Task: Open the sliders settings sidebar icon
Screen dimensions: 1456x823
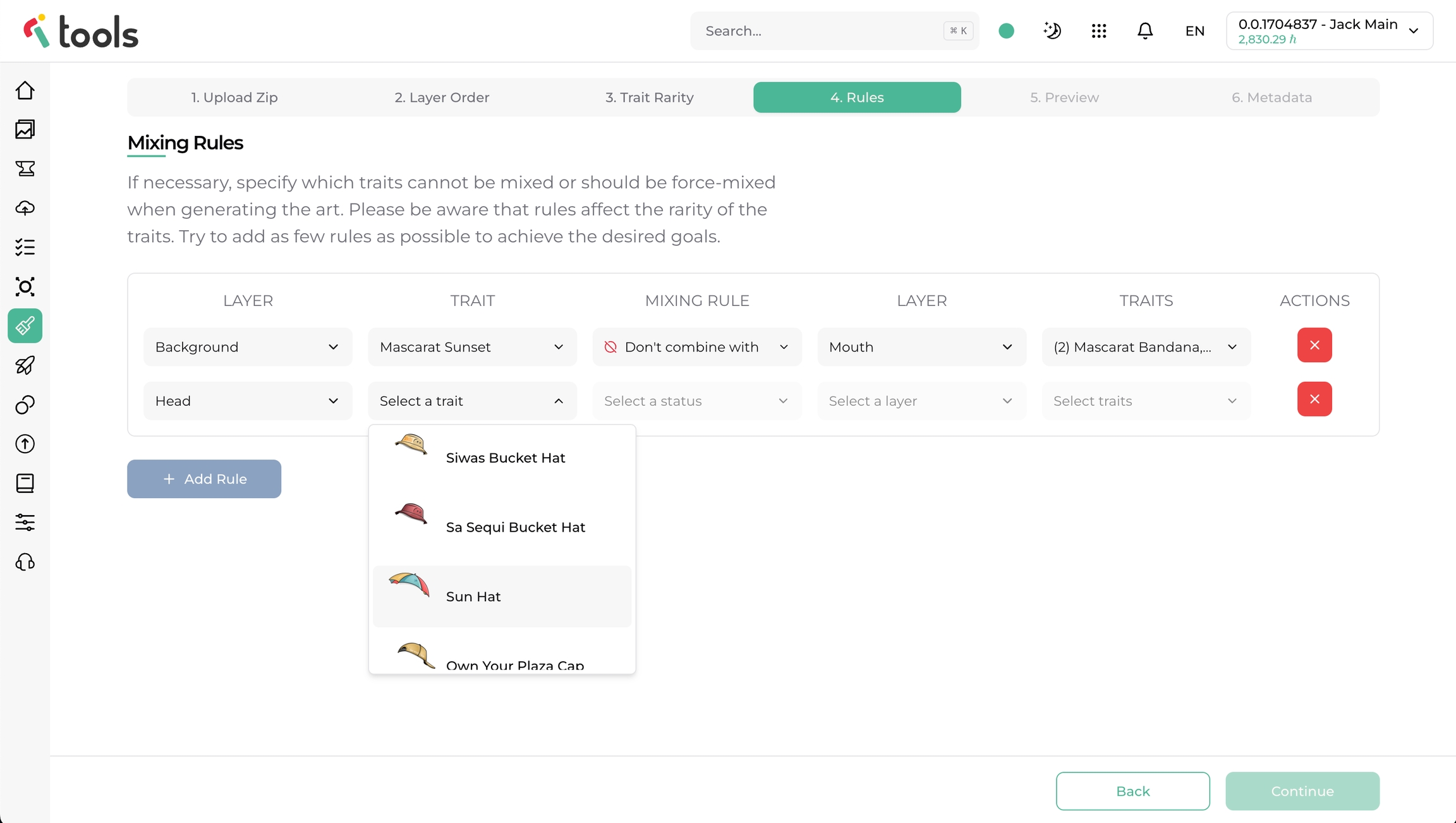Action: tap(25, 522)
